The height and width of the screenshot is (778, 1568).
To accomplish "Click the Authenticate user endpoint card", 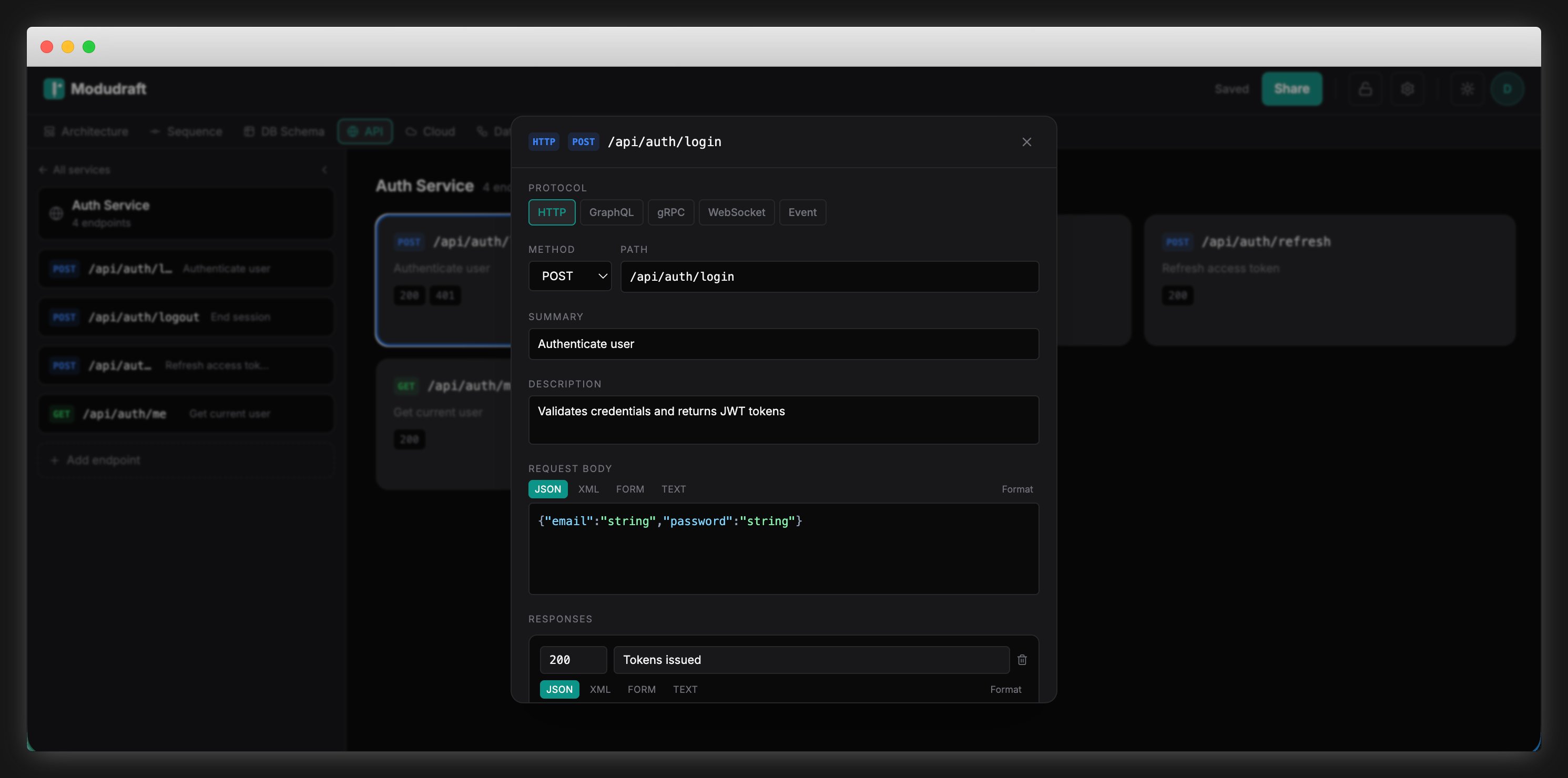I will click(444, 280).
